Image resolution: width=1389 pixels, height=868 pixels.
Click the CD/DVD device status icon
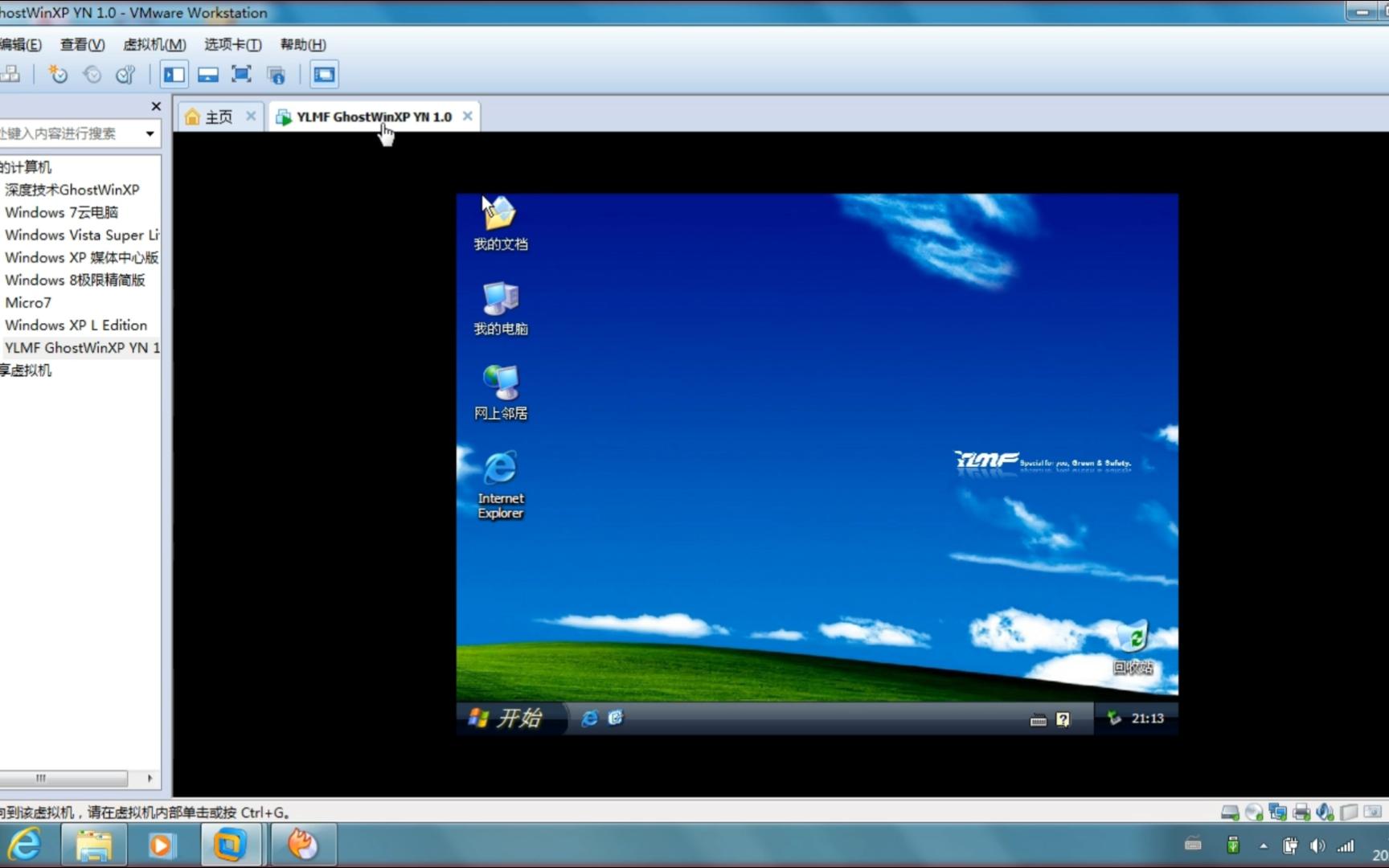(x=1254, y=813)
